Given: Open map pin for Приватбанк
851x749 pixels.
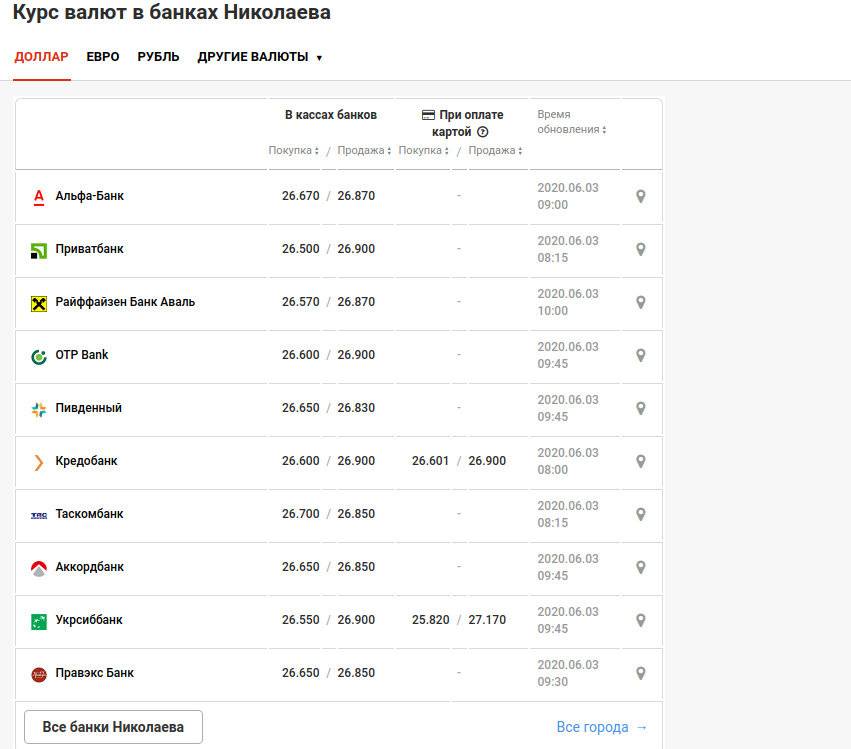Looking at the screenshot, I should click(640, 250).
